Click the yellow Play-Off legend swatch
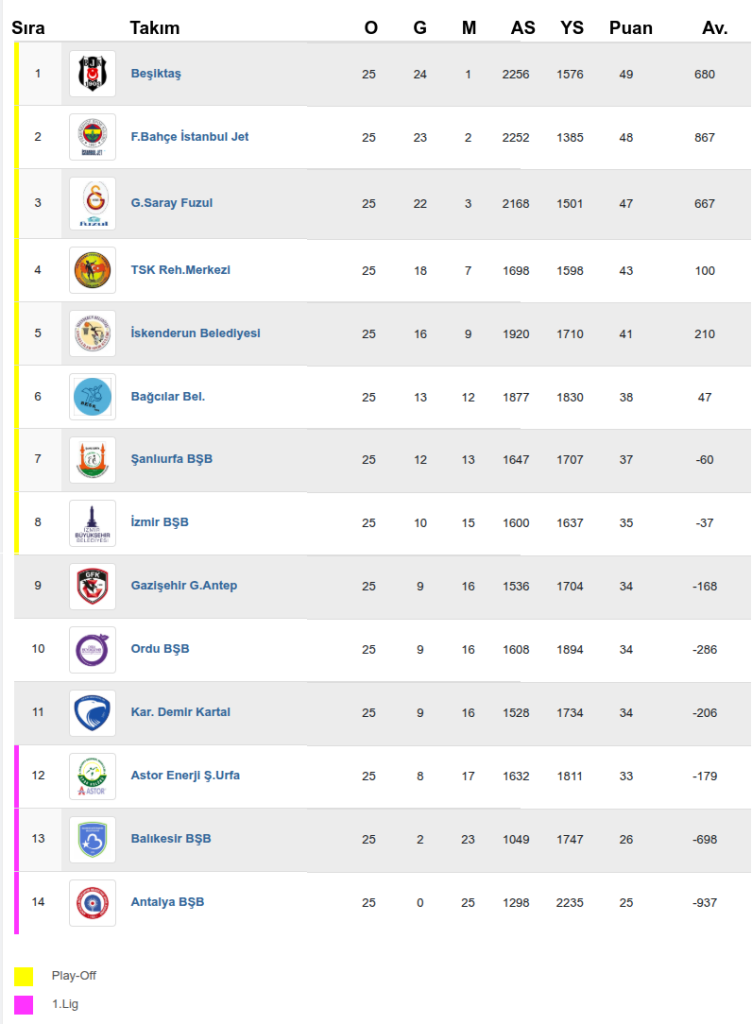This screenshot has height=1024, width=752. point(24,976)
